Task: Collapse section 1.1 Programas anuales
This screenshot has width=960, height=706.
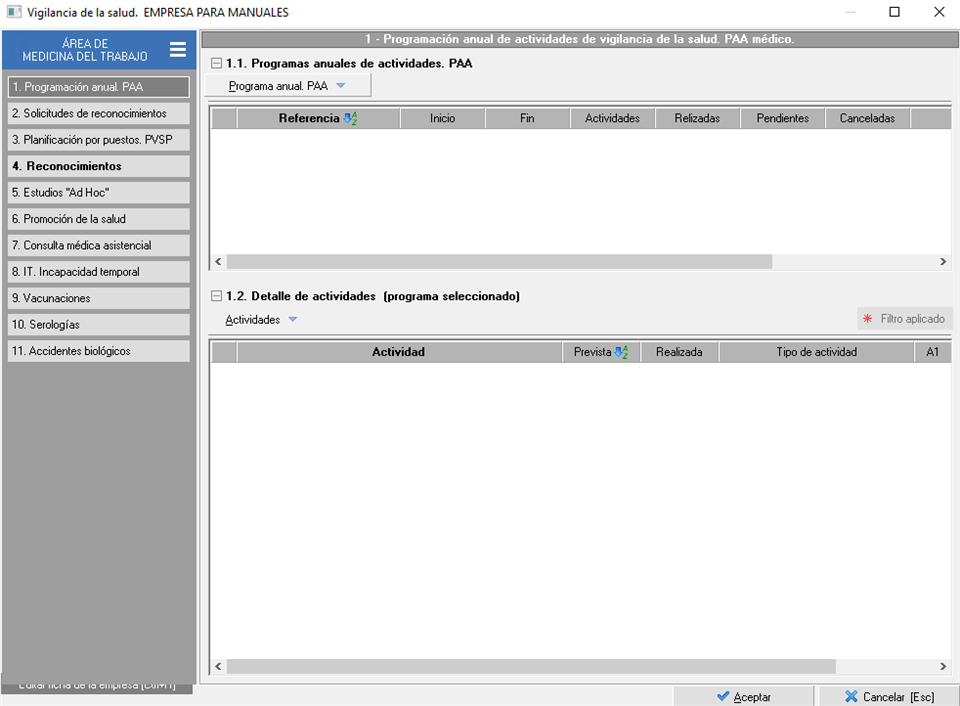Action: click(216, 63)
